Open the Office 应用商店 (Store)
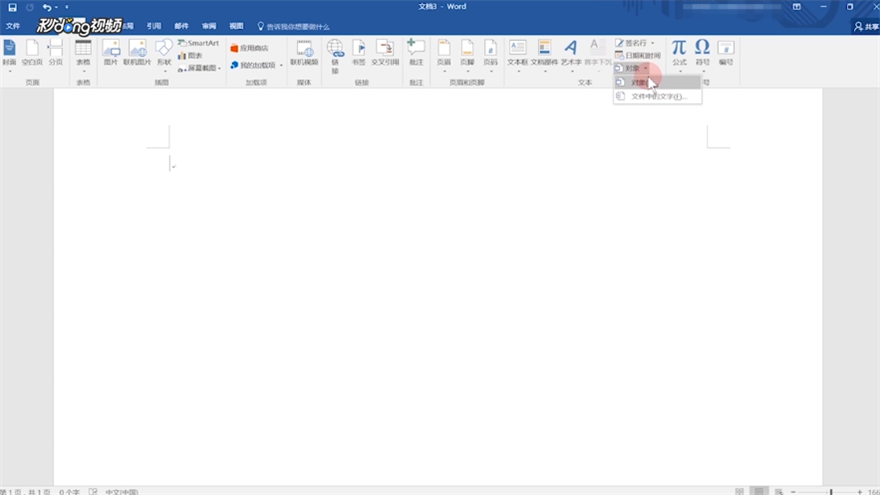Image resolution: width=880 pixels, height=495 pixels. (250, 48)
